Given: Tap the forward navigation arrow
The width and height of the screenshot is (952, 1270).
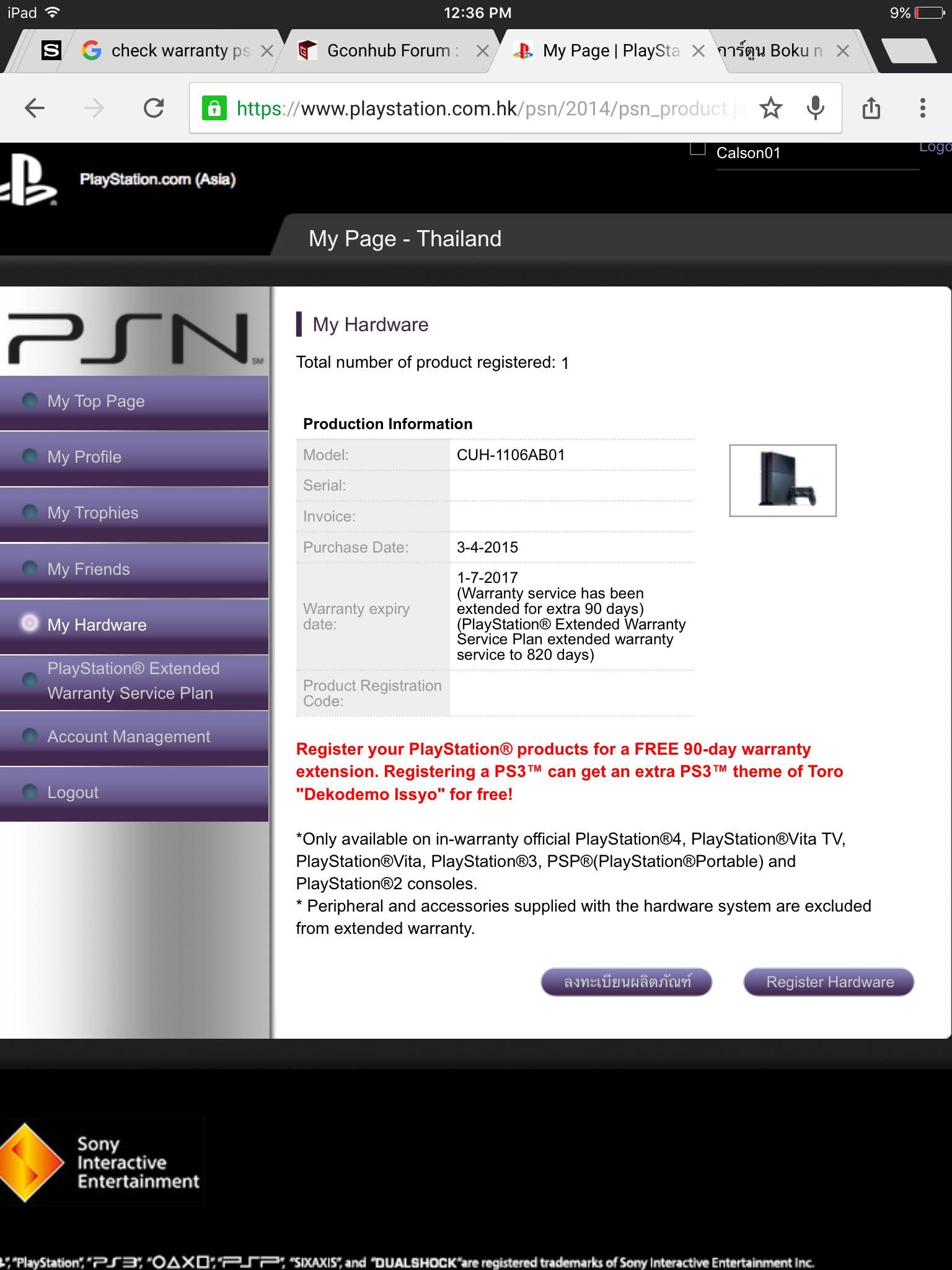Looking at the screenshot, I should [94, 109].
